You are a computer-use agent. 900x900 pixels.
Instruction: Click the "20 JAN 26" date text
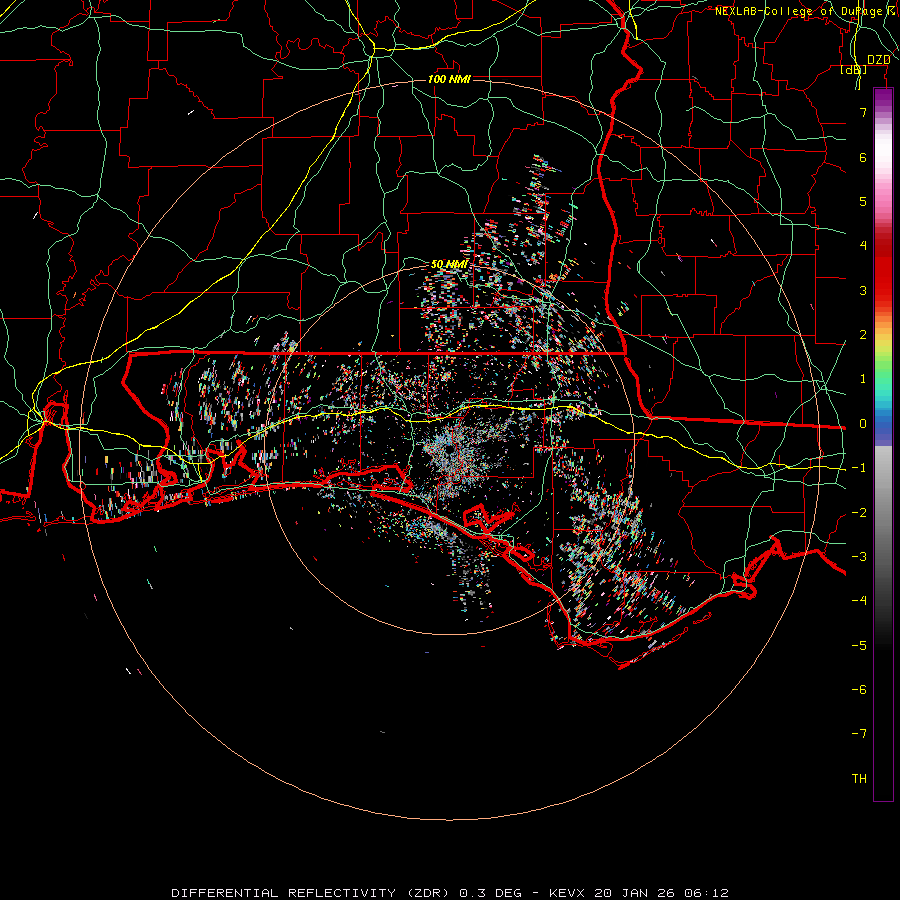point(637,893)
